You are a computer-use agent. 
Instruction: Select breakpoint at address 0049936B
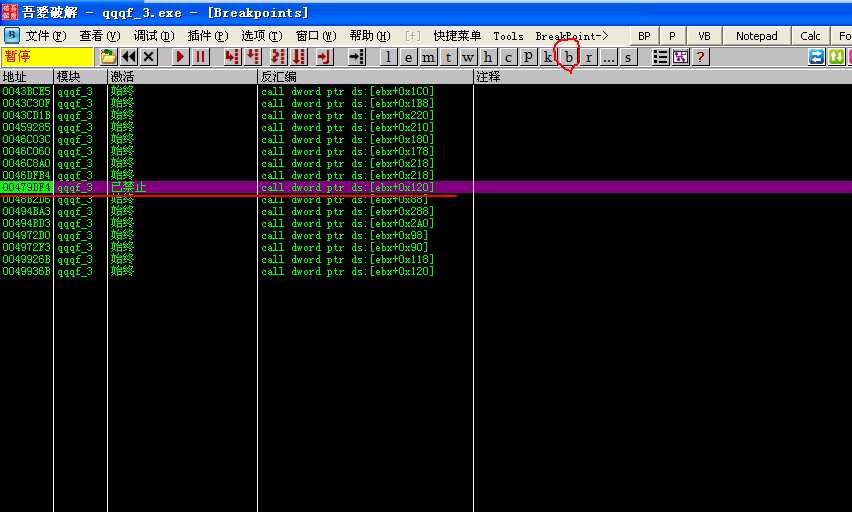coord(26,271)
